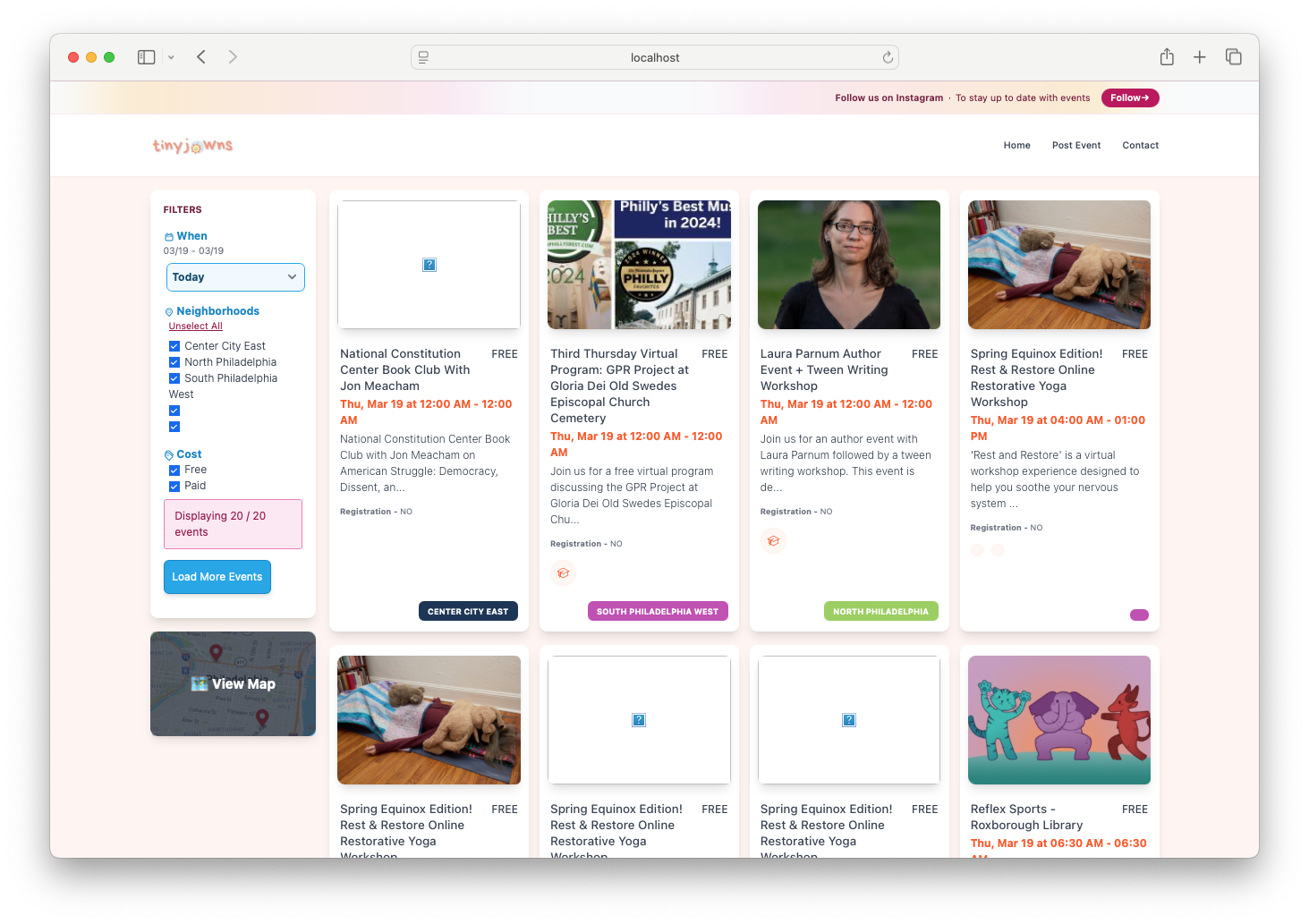This screenshot has width=1309, height=924.
Task: Click the Instagram Follow button
Action: point(1129,98)
